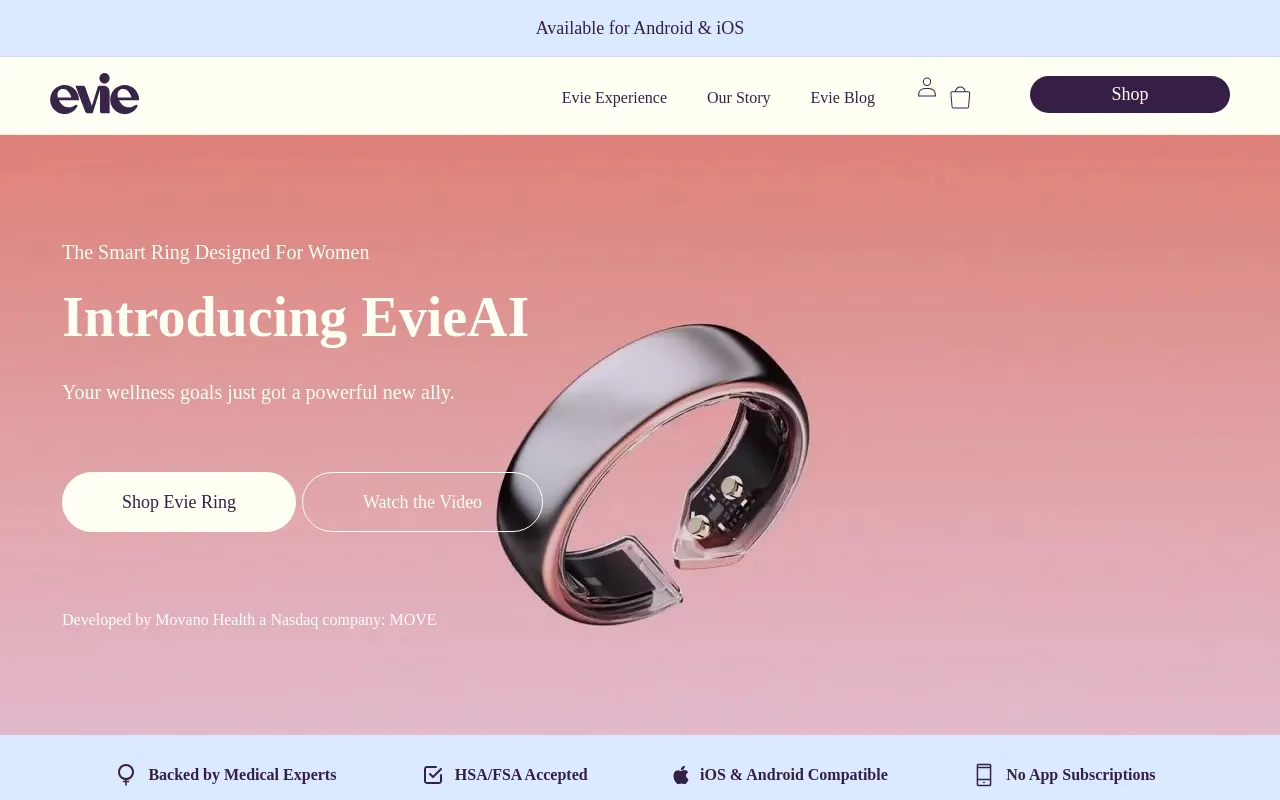Click the Available for Android & iOS banner
Viewport: 1280px width, 800px height.
pos(640,28)
